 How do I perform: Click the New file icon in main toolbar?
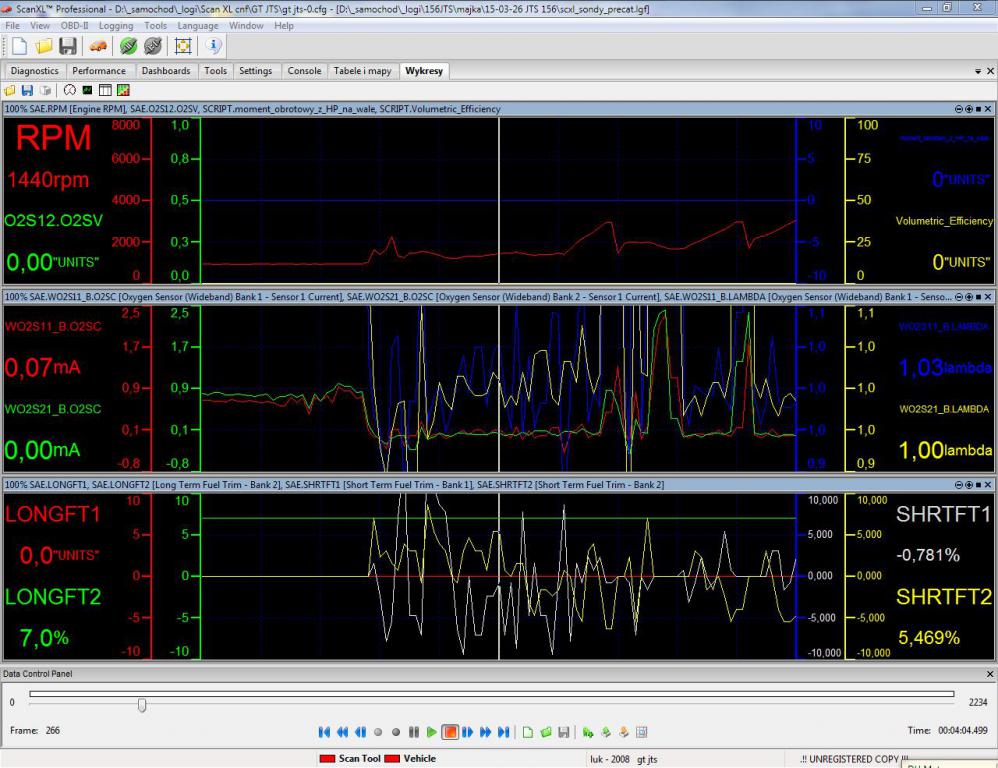point(19,46)
